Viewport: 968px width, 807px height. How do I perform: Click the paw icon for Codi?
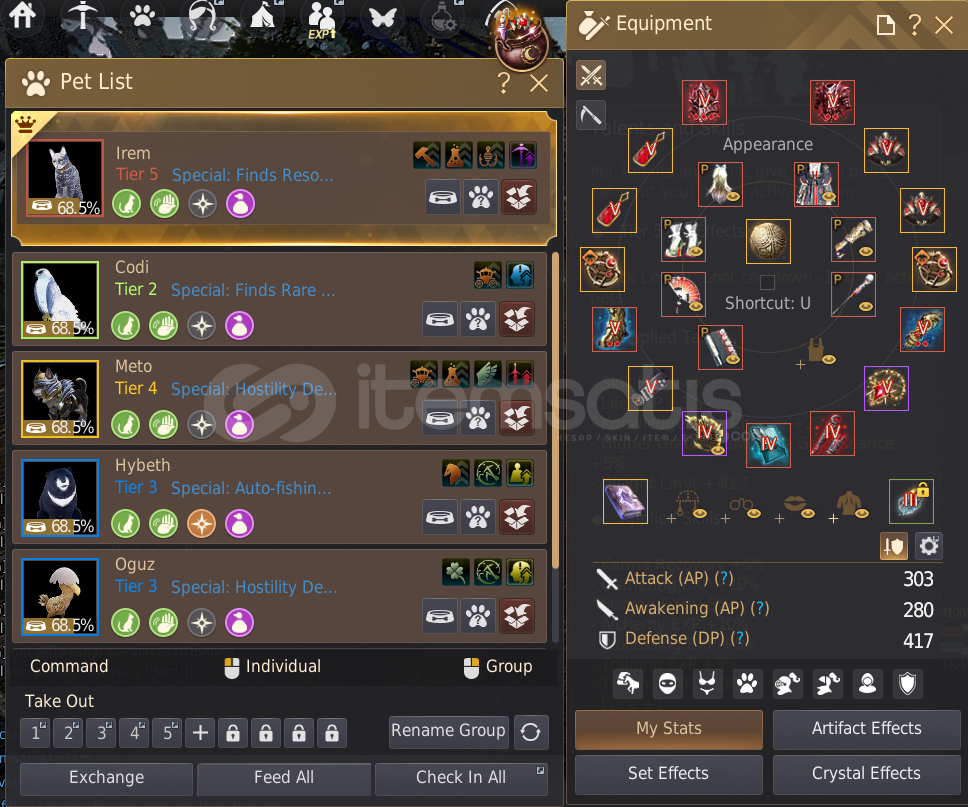click(478, 319)
